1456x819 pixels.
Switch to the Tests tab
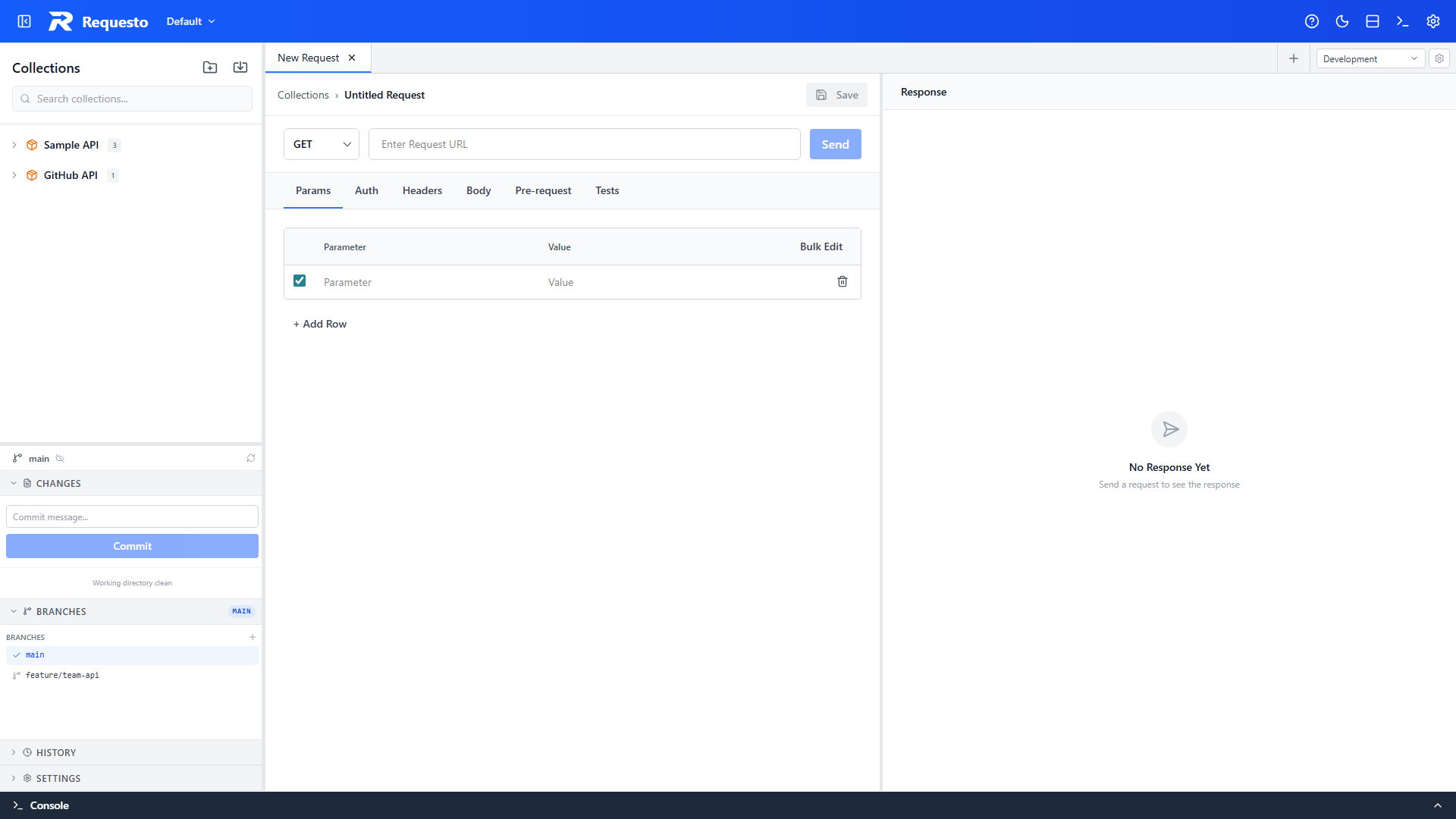(607, 190)
